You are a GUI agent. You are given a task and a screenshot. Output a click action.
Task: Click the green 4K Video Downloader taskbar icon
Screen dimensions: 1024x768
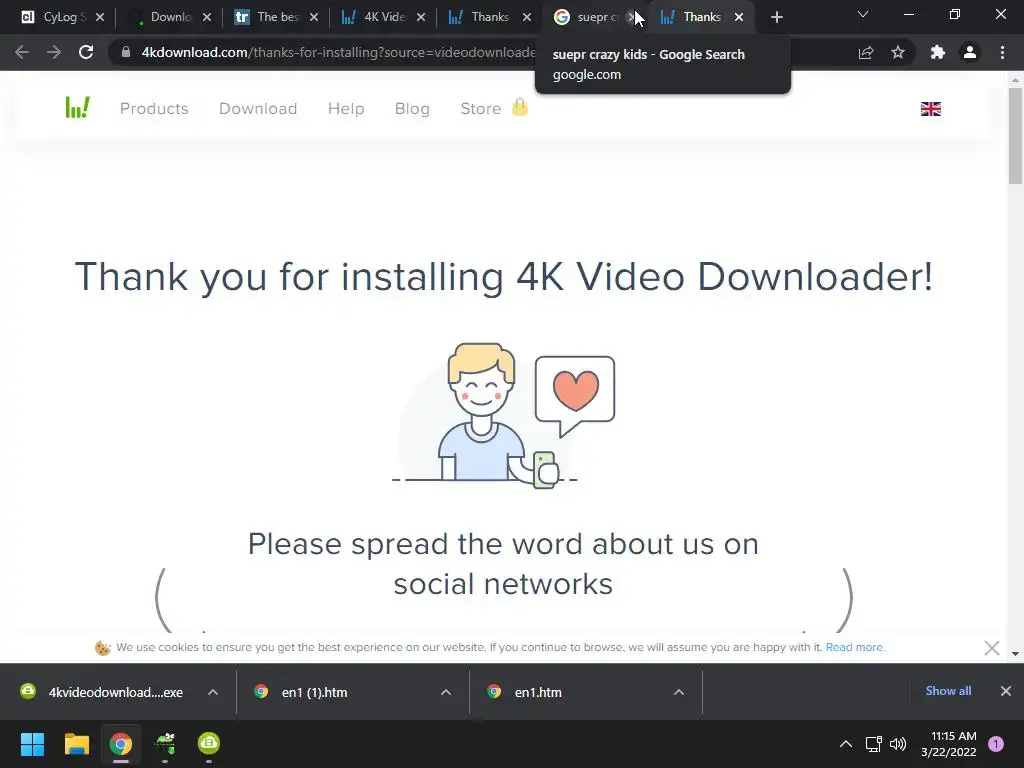(x=209, y=743)
